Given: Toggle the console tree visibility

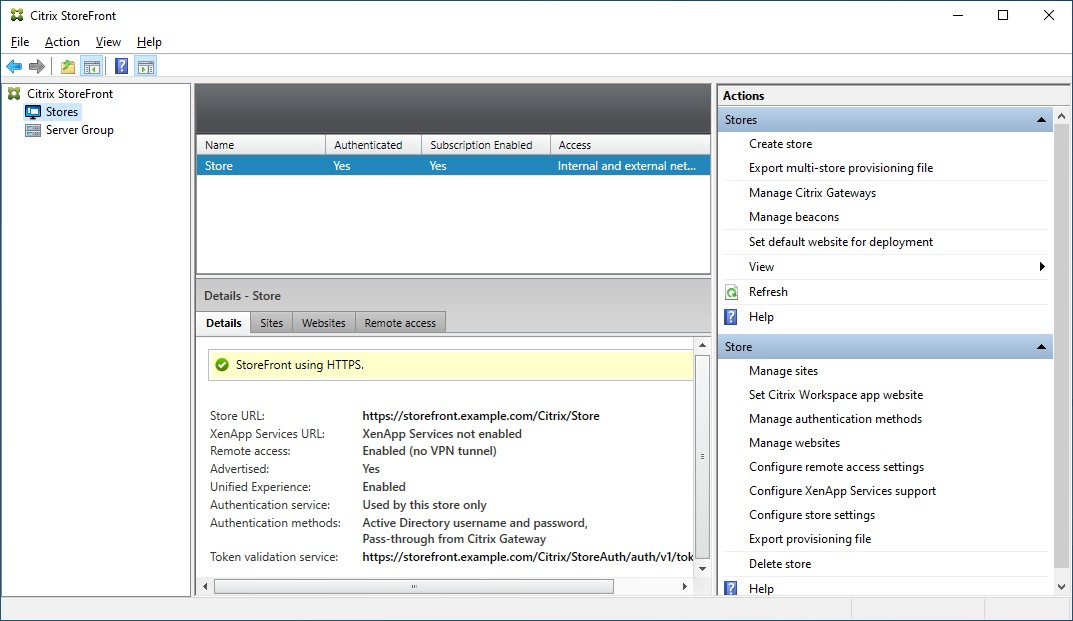Looking at the screenshot, I should click(91, 66).
